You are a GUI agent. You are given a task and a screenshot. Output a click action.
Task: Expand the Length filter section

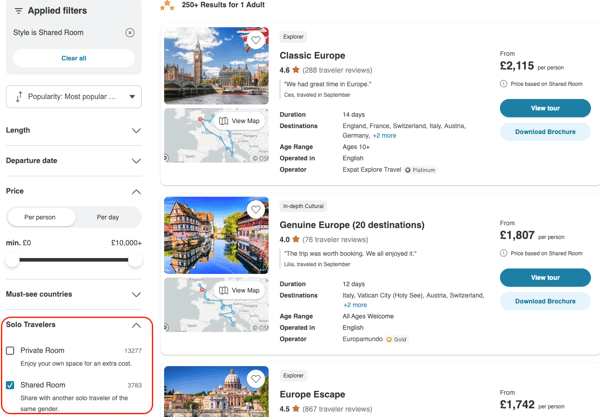pyautogui.click(x=136, y=131)
